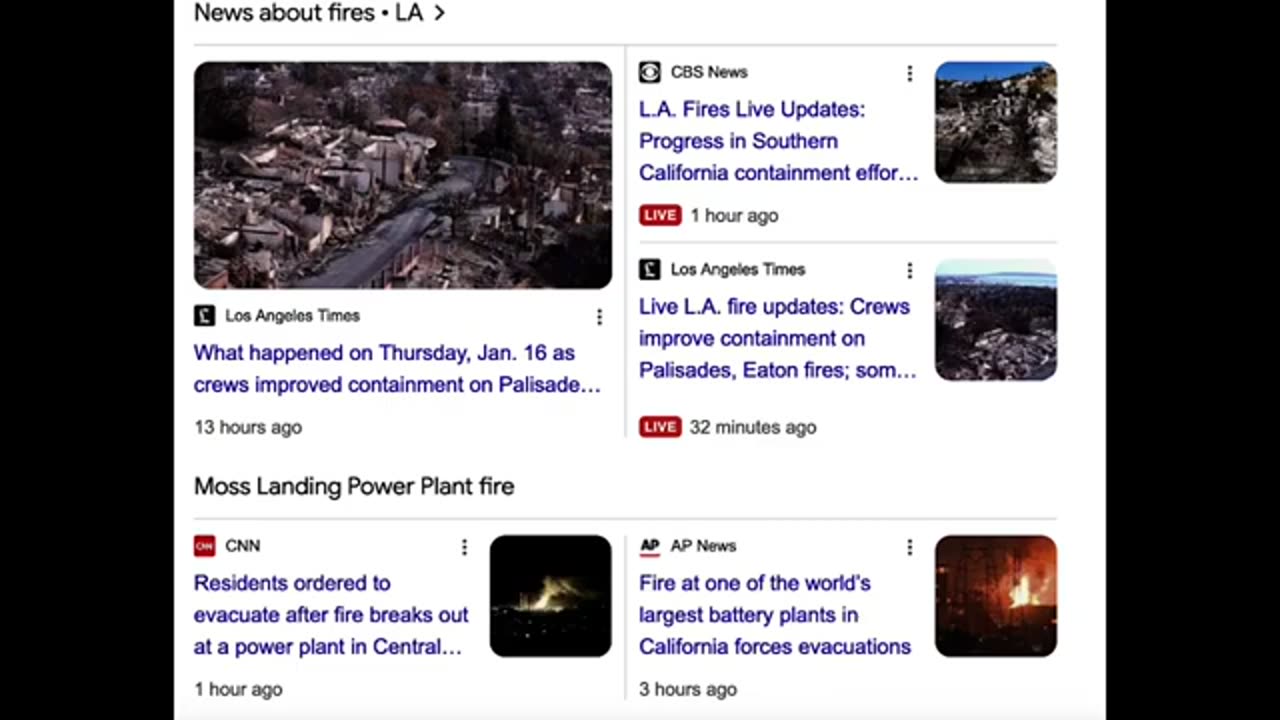1280x720 pixels.
Task: Click the CNN logo icon
Action: coord(204,546)
